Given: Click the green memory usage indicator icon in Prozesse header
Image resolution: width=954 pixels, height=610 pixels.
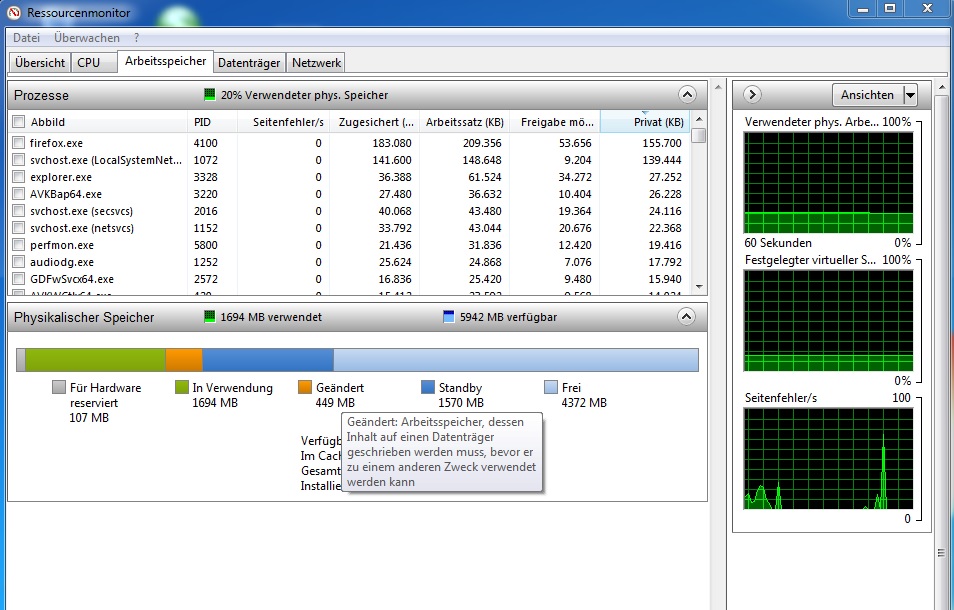Looking at the screenshot, I should (x=209, y=94).
